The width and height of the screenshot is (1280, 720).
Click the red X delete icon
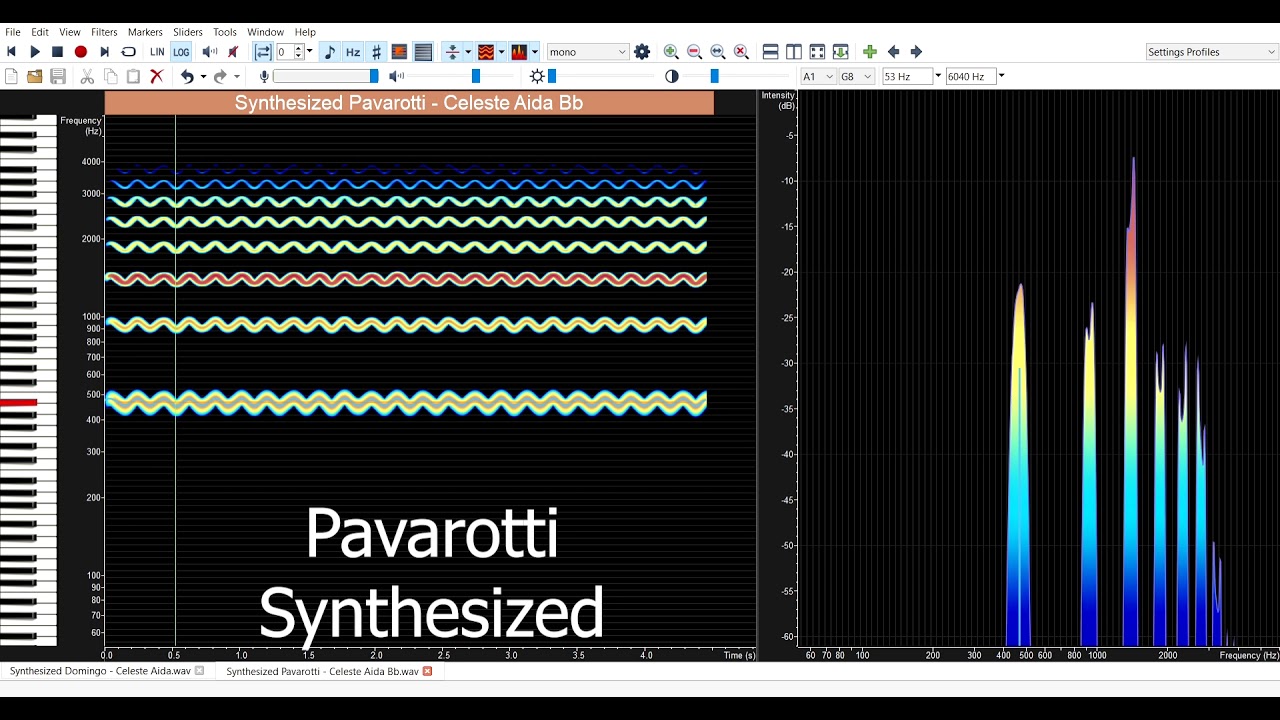click(x=156, y=76)
